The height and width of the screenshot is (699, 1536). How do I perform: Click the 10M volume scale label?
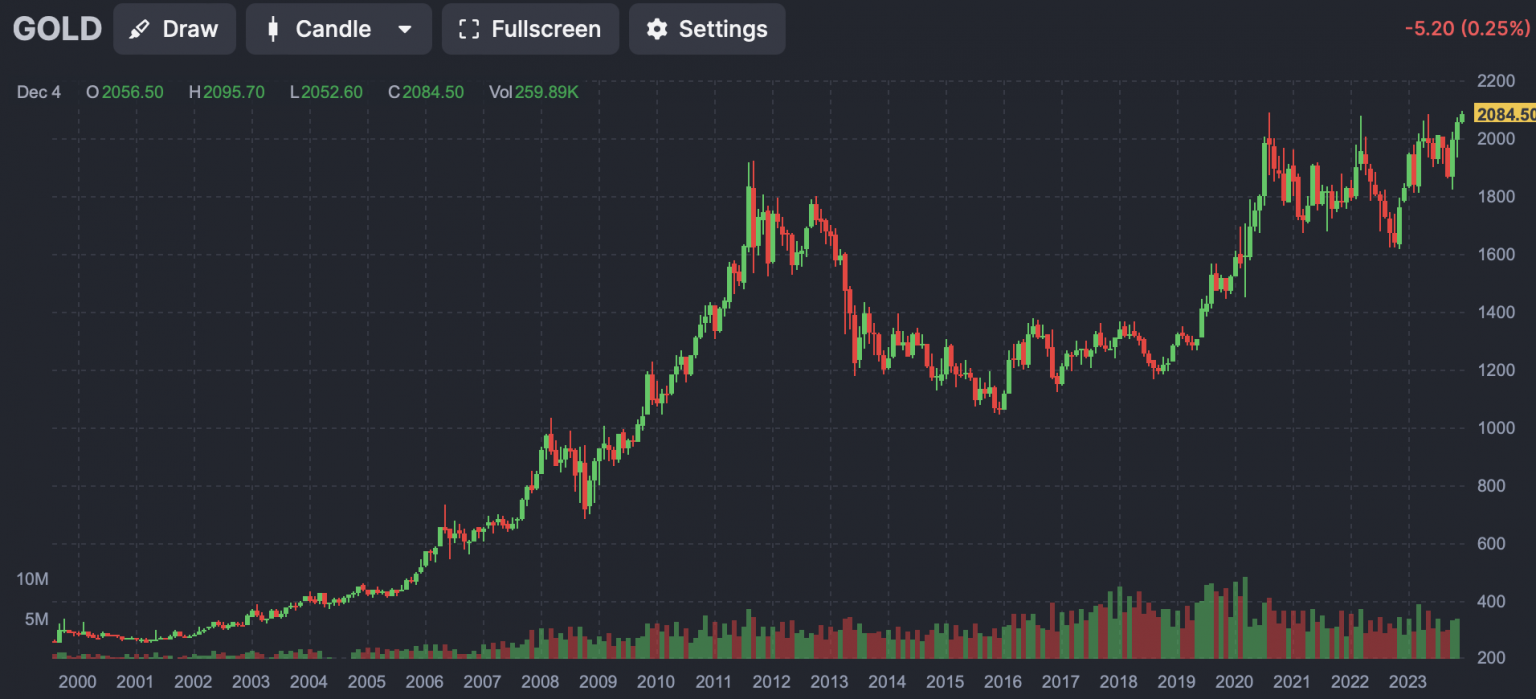pos(33,579)
